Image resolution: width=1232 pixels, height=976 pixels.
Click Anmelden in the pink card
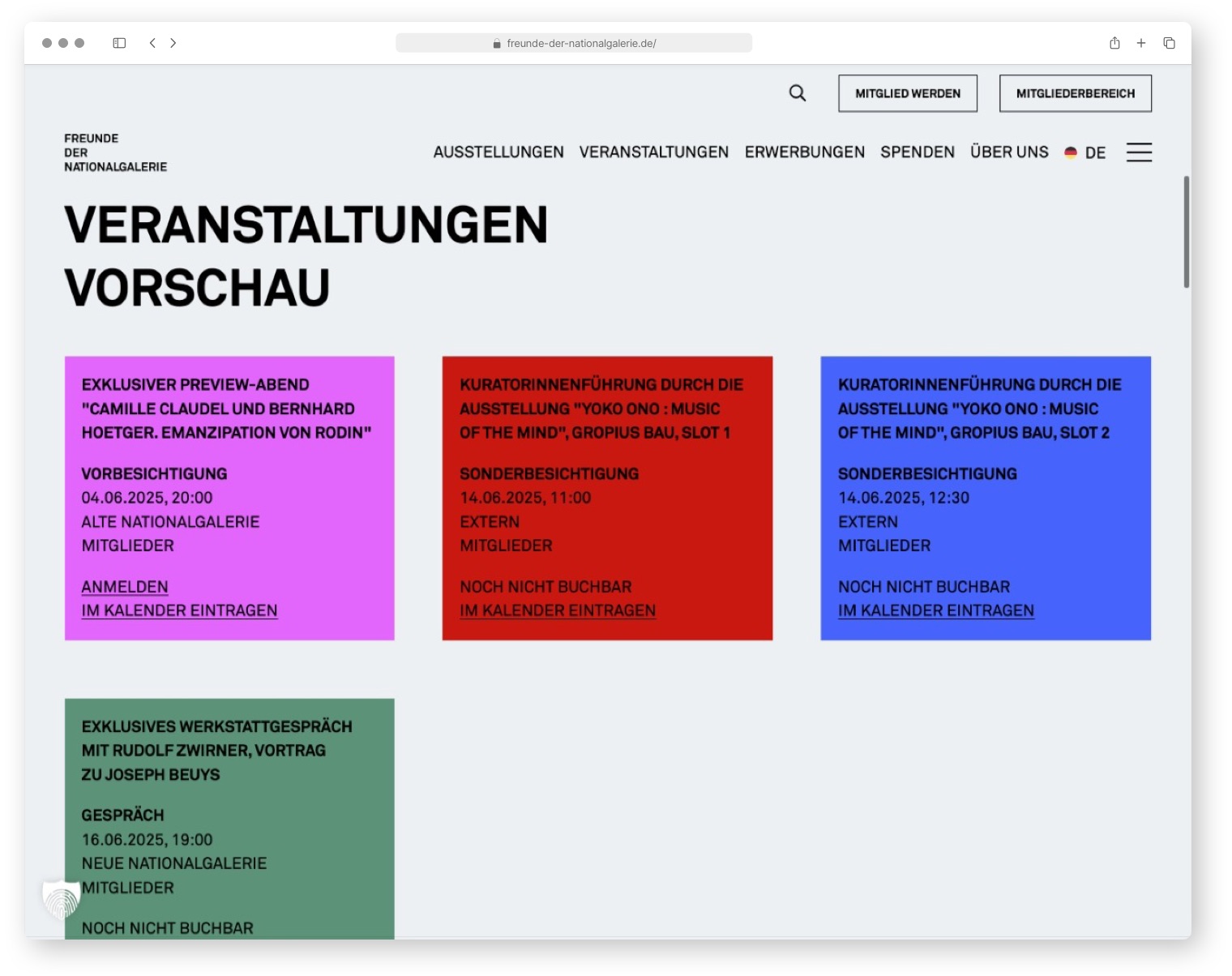[x=125, y=587]
